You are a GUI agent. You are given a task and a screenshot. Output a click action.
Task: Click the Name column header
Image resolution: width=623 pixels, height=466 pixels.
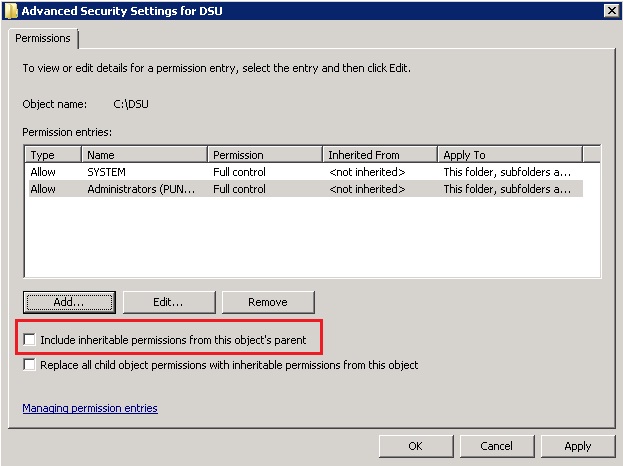(x=144, y=155)
